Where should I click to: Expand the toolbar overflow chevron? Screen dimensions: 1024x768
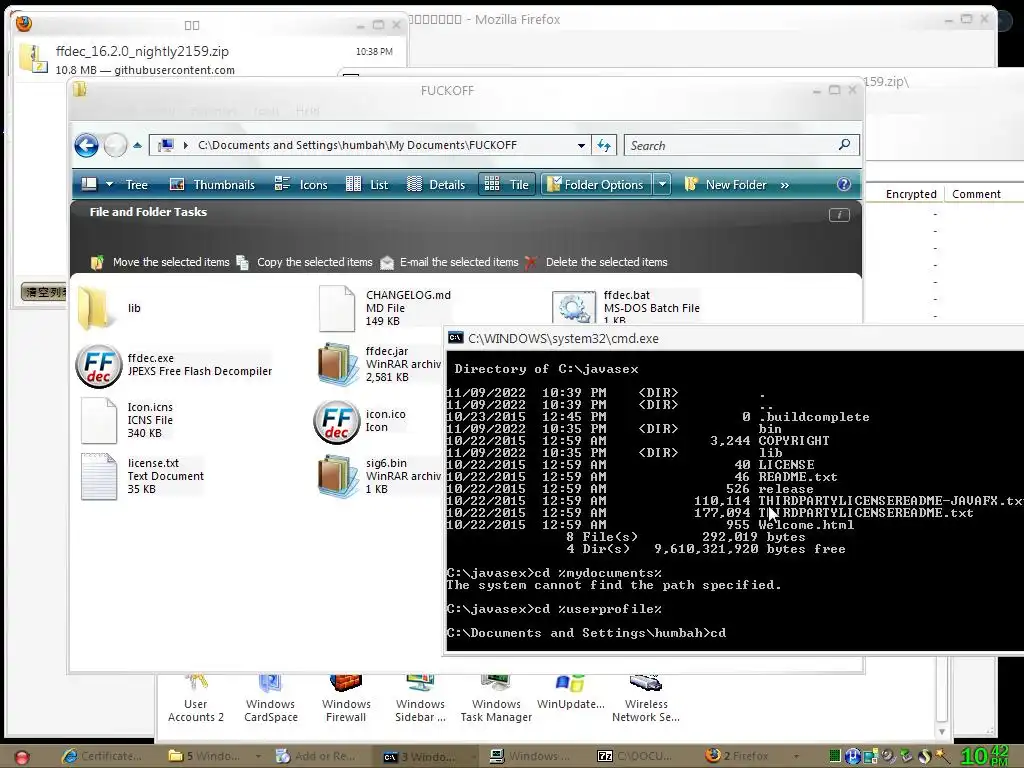pos(784,185)
